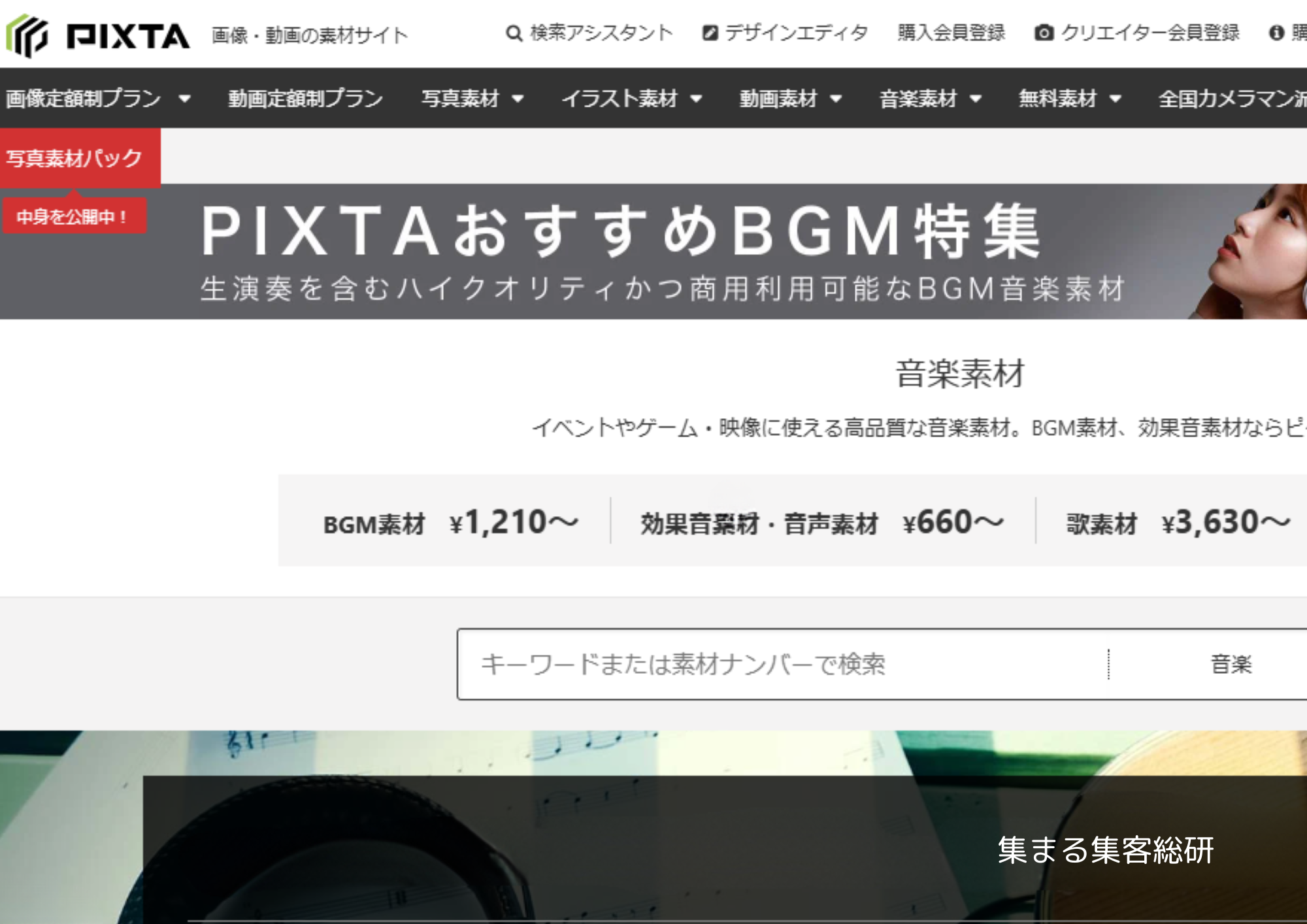Expand the 画像定額制プラン dropdown

click(x=186, y=99)
